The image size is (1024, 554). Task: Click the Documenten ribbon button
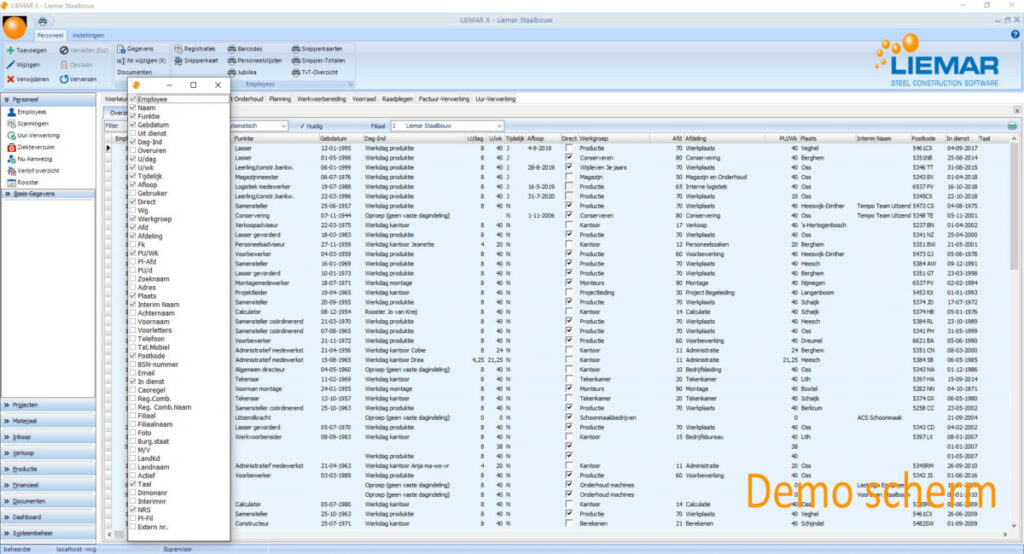click(x=135, y=73)
